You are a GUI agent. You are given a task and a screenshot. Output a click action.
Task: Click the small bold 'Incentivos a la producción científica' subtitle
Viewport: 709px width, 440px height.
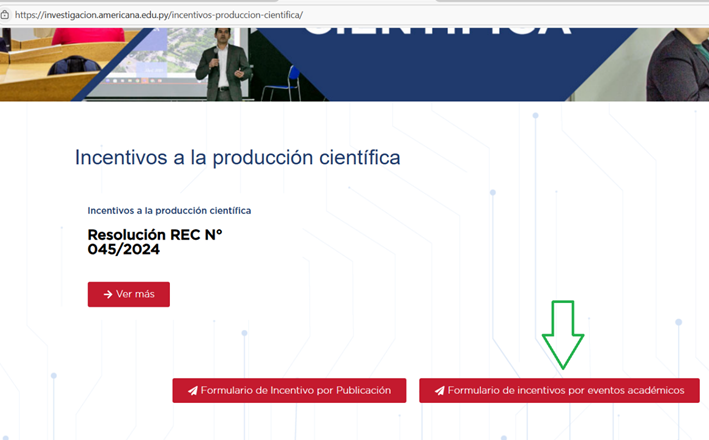pos(169,211)
